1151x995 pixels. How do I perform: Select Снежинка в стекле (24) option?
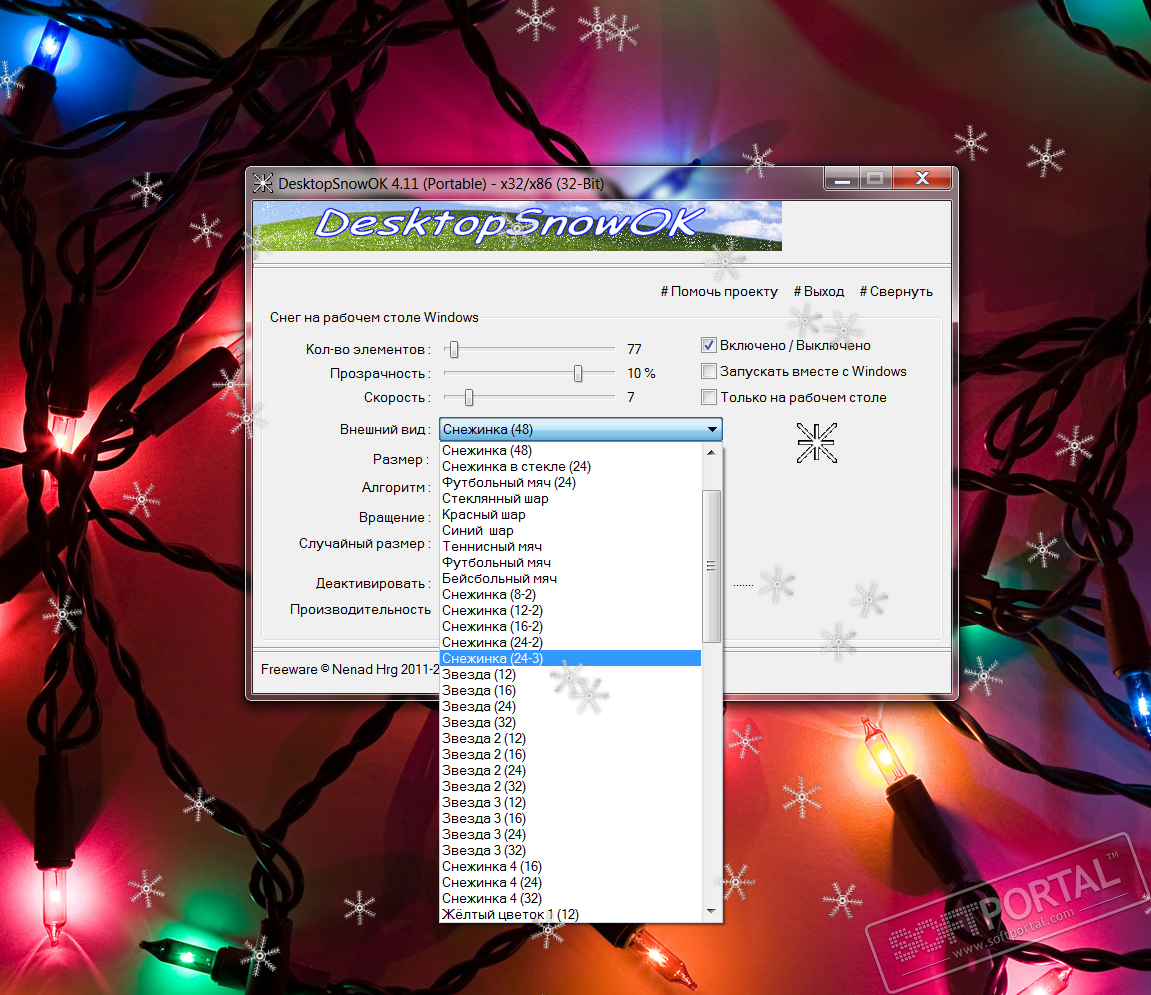(570, 466)
